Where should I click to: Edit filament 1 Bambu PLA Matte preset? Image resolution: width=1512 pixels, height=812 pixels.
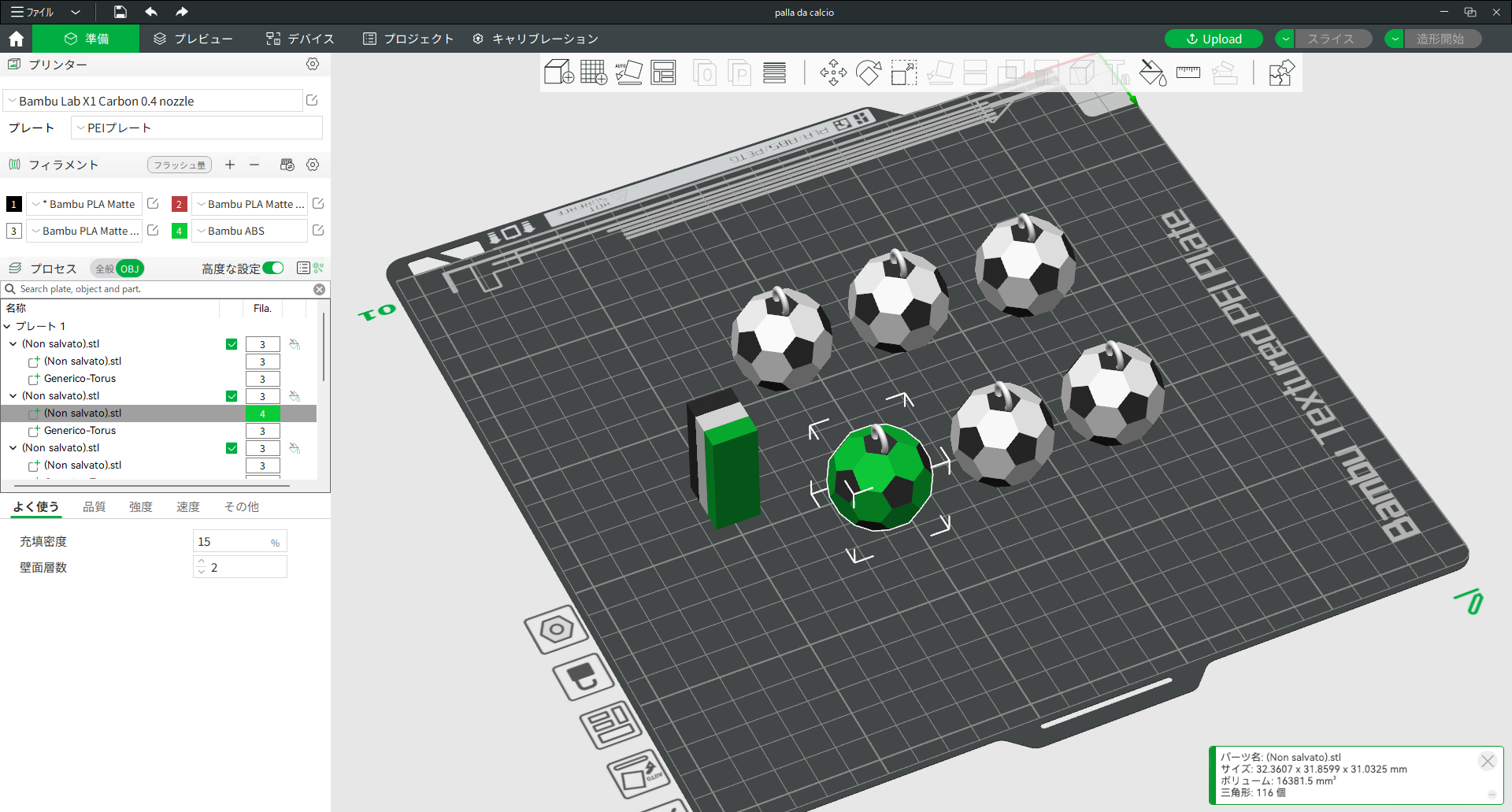153,203
